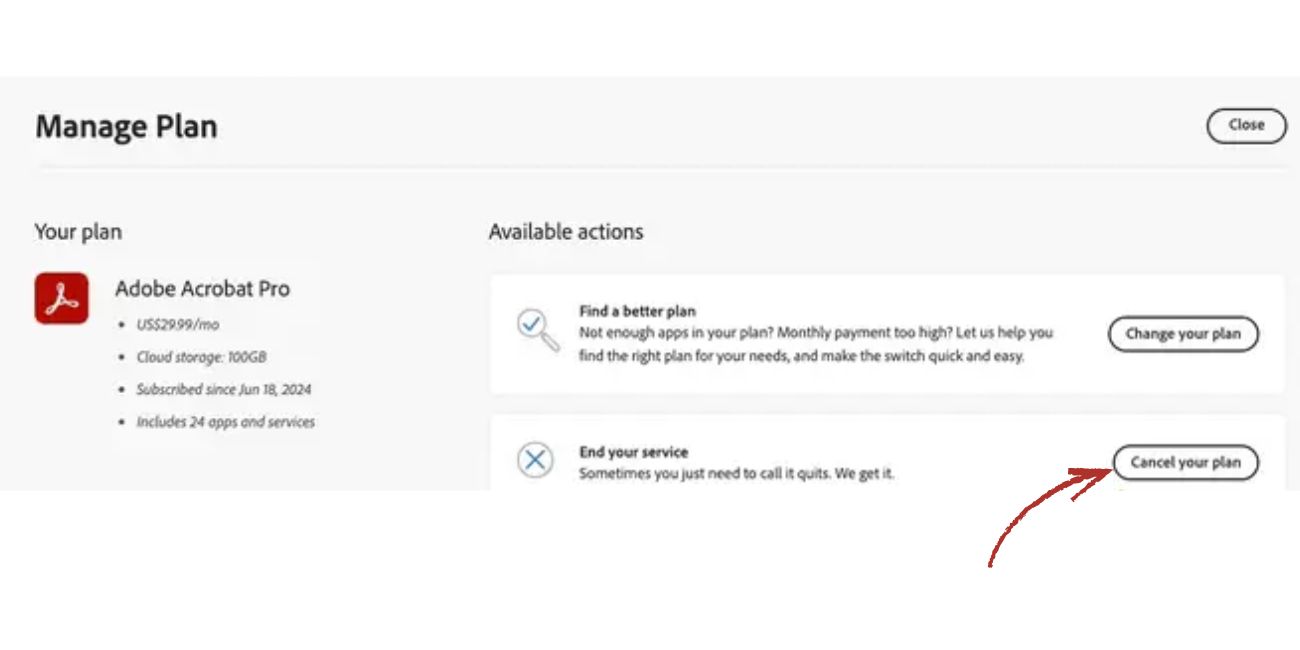Viewport: 1300px width, 650px height.
Task: Click the Manage Plan heading
Action: click(126, 127)
